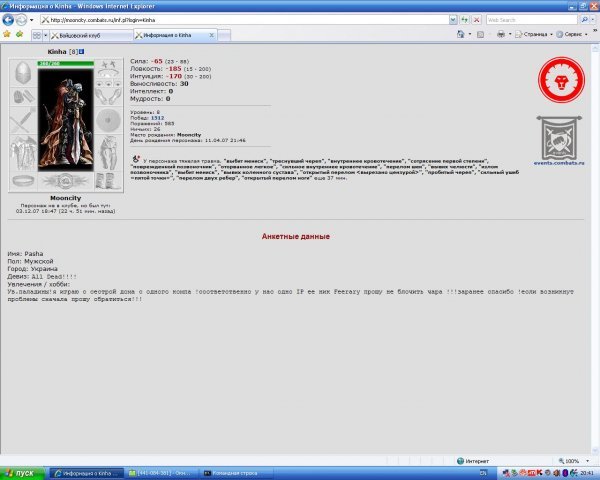Open the Сервис menu
600x480 pixels.
pyautogui.click(x=572, y=34)
